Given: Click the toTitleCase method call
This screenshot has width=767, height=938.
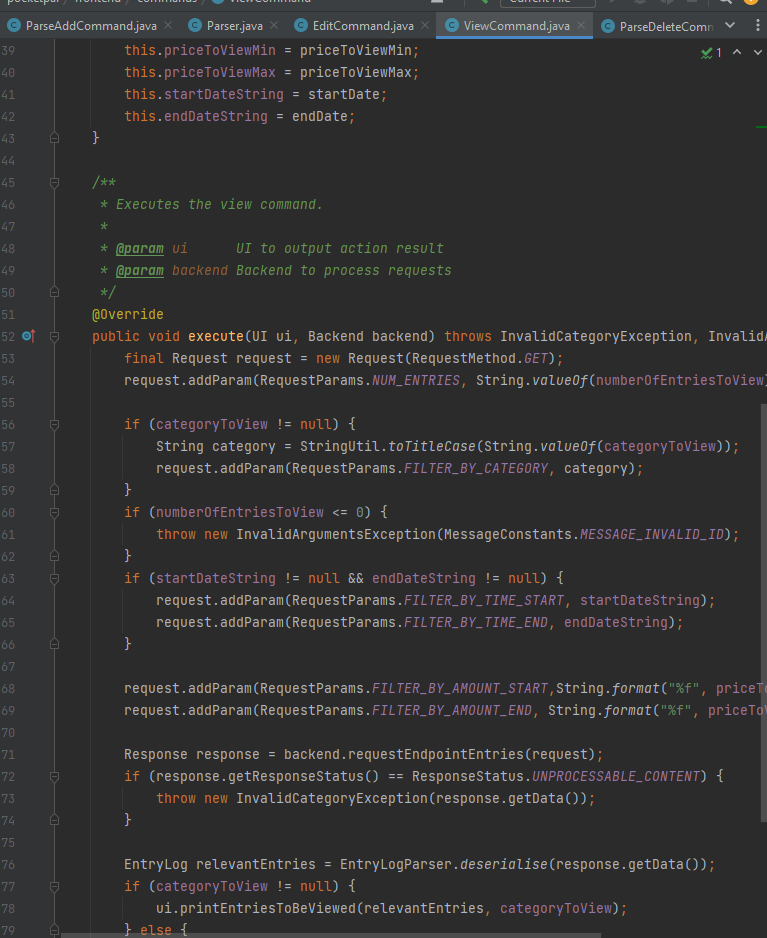Looking at the screenshot, I should click(432, 446).
